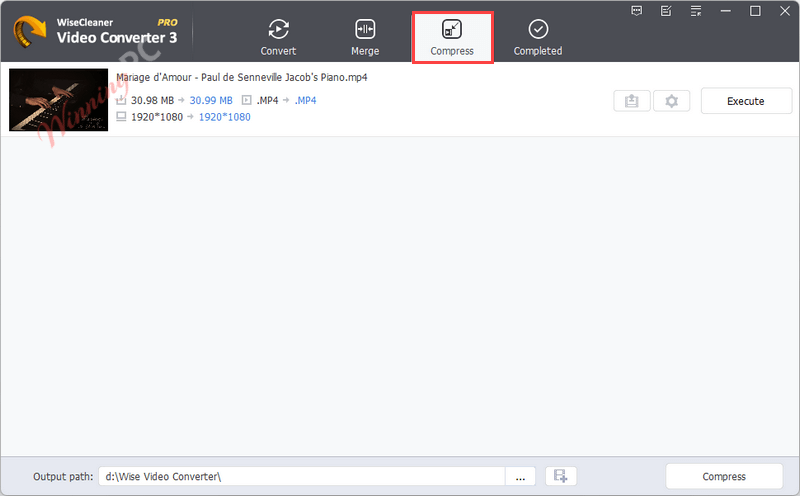
Task: Open the edit note icon in title bar
Action: coord(666,11)
